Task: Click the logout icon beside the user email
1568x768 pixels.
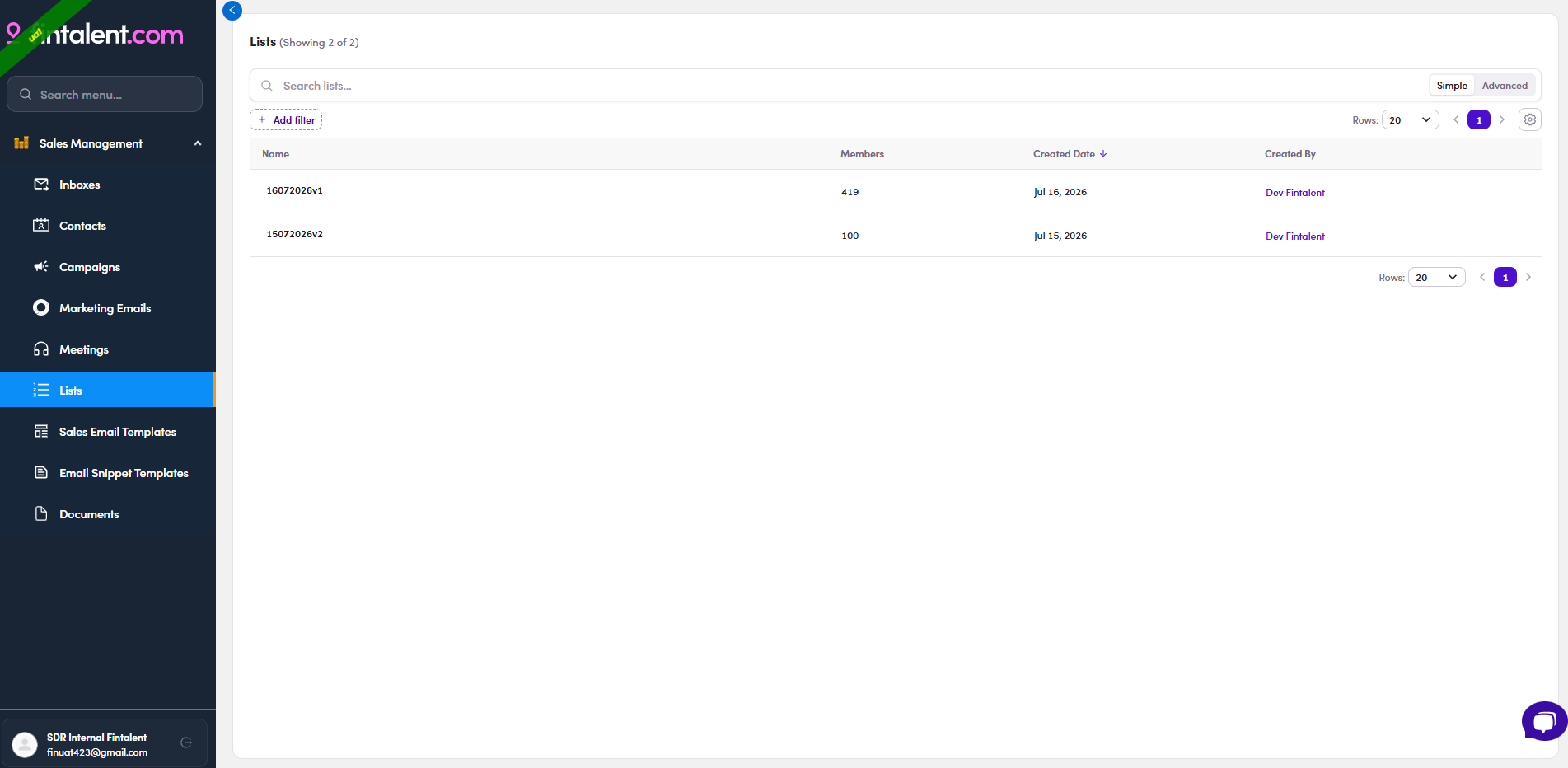Action: [x=186, y=742]
